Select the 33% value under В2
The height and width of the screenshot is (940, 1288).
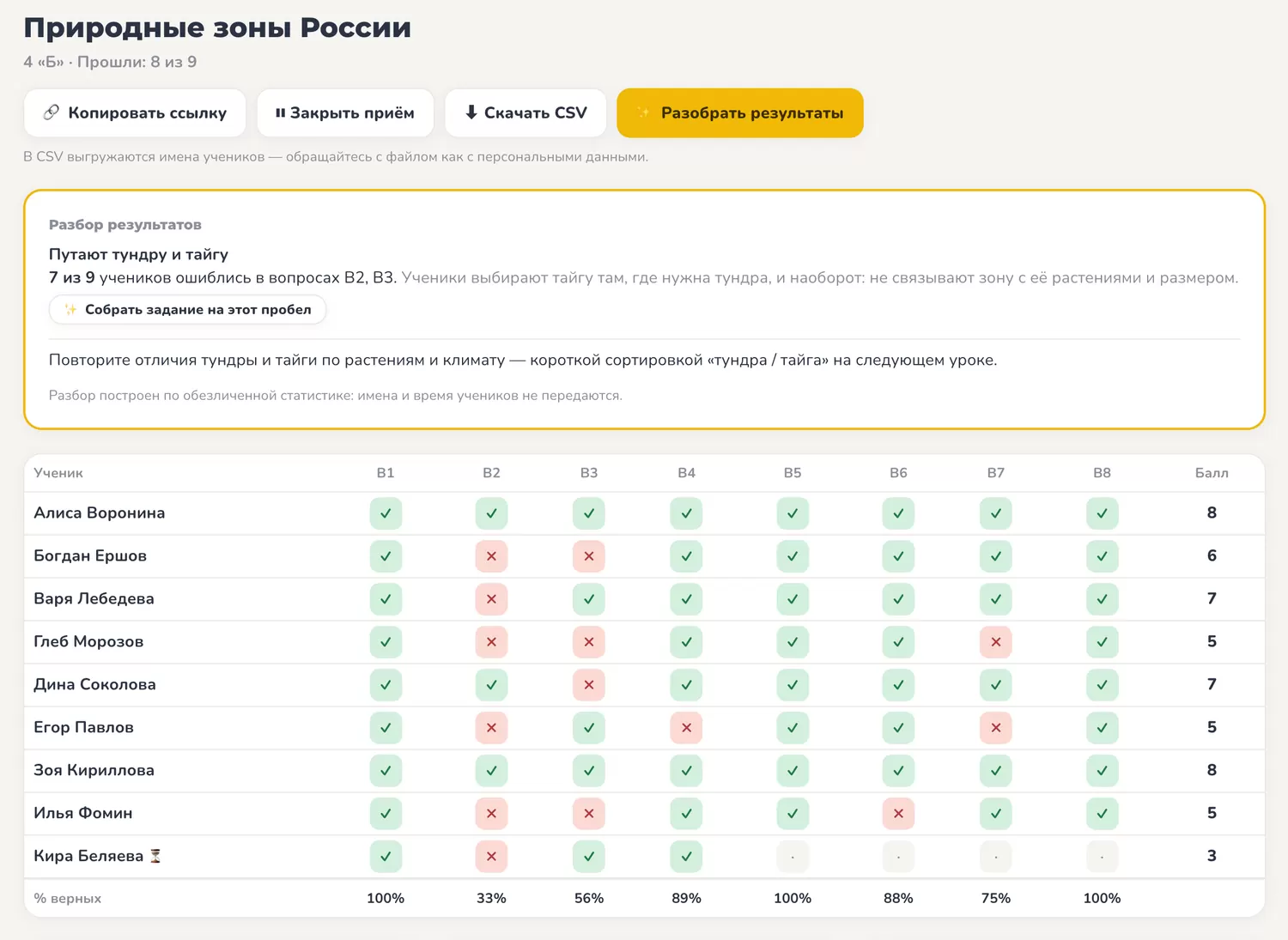pos(491,898)
